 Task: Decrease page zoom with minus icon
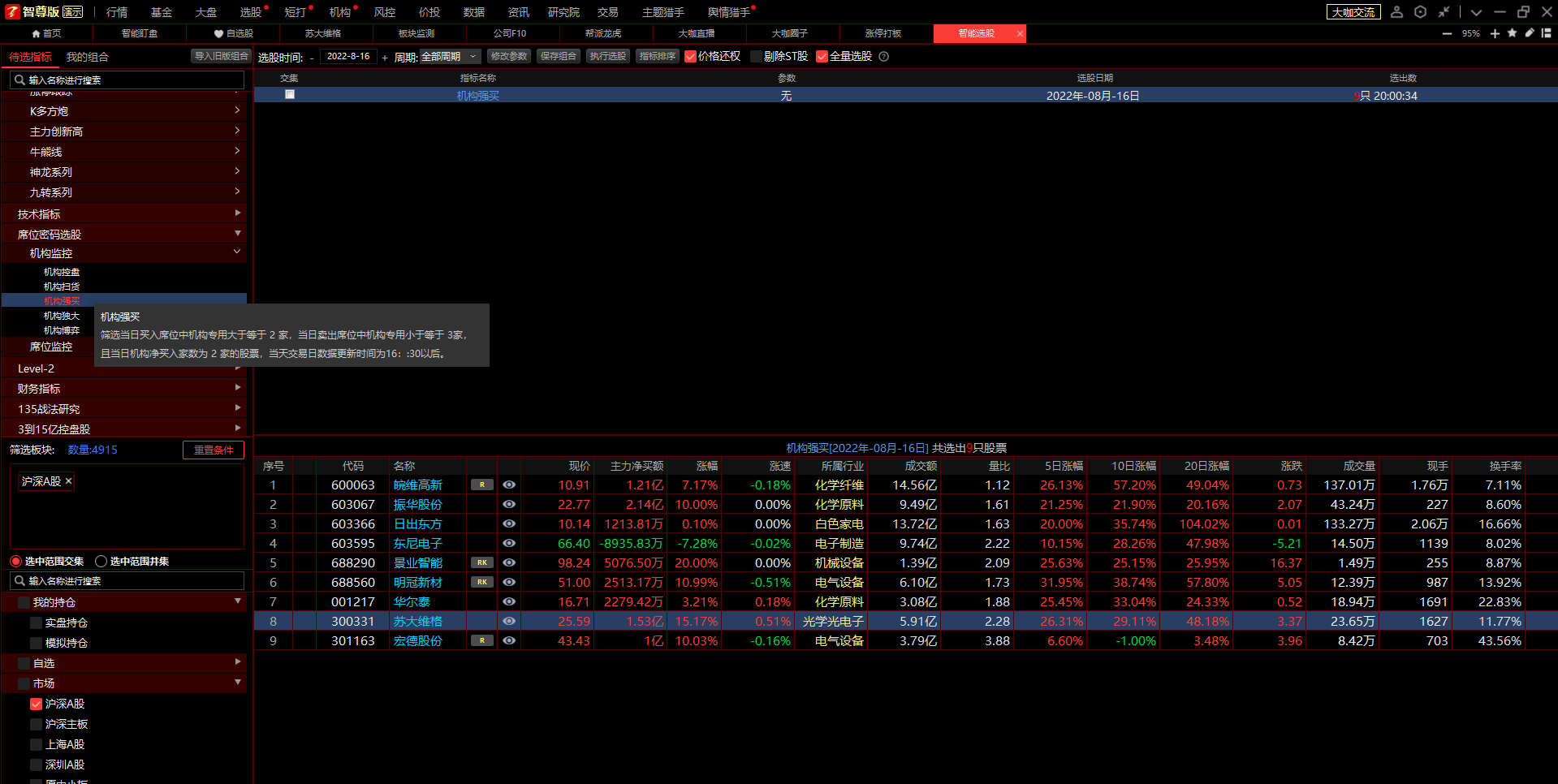1447,33
